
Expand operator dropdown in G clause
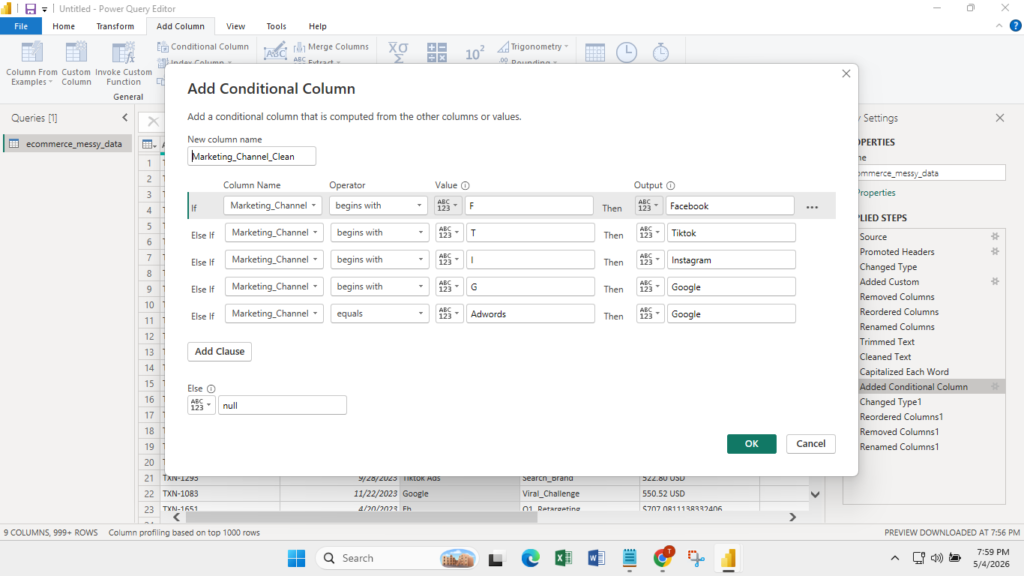(x=379, y=287)
